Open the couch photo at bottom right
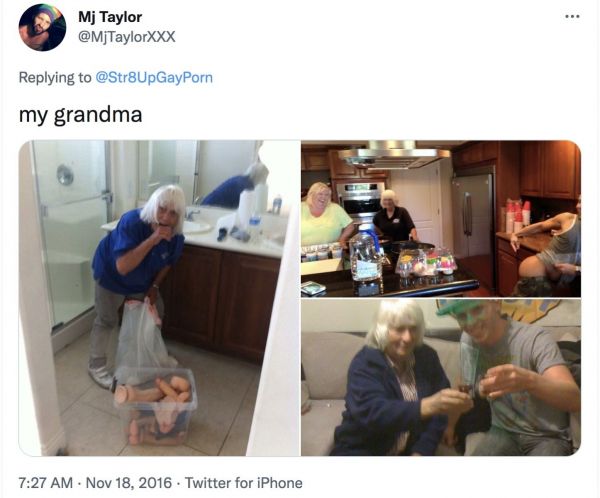The height and width of the screenshot is (498, 600). tap(441, 378)
